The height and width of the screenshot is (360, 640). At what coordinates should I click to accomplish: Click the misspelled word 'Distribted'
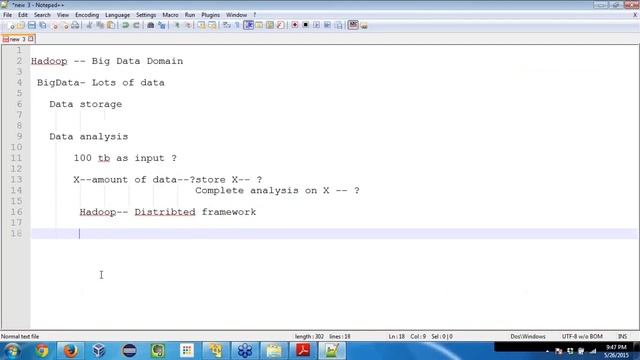point(165,212)
